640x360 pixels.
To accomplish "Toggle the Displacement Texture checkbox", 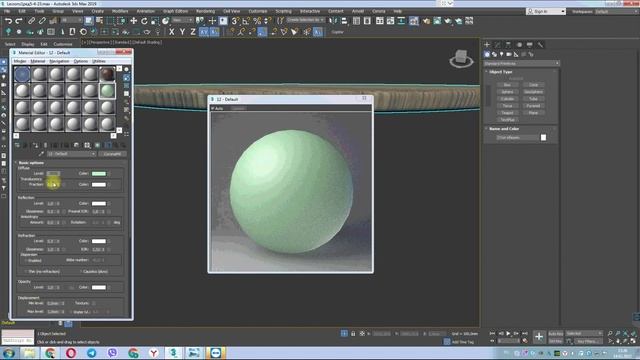I will tap(93, 303).
